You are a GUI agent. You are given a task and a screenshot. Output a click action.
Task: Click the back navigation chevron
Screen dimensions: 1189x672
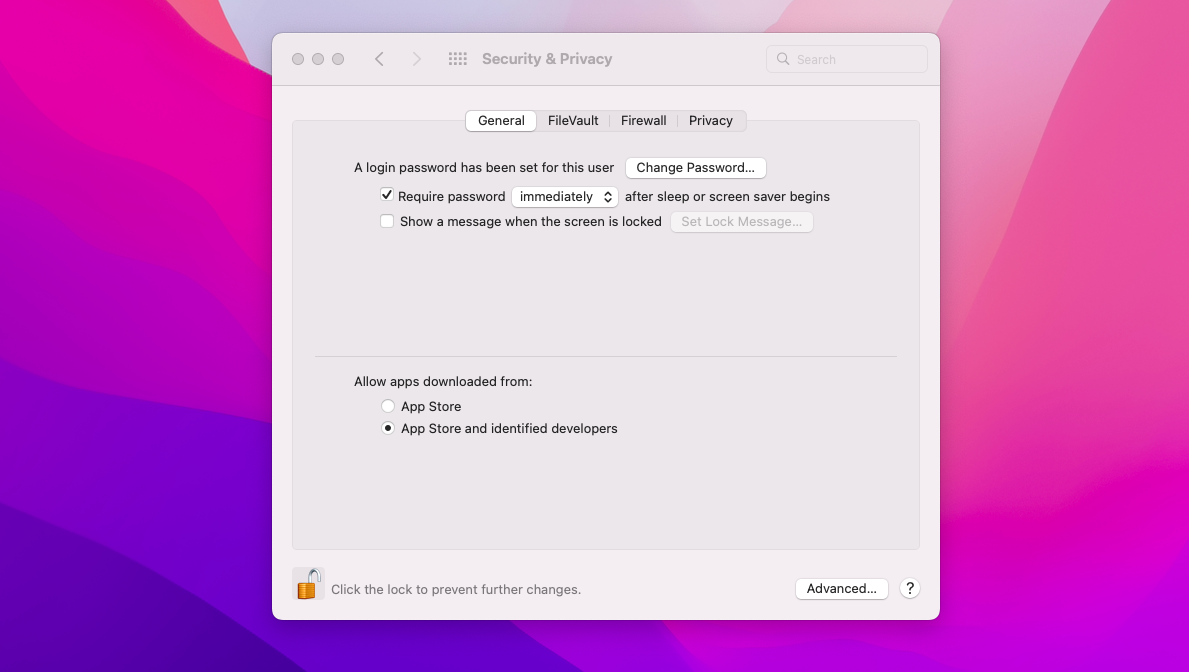(x=379, y=58)
